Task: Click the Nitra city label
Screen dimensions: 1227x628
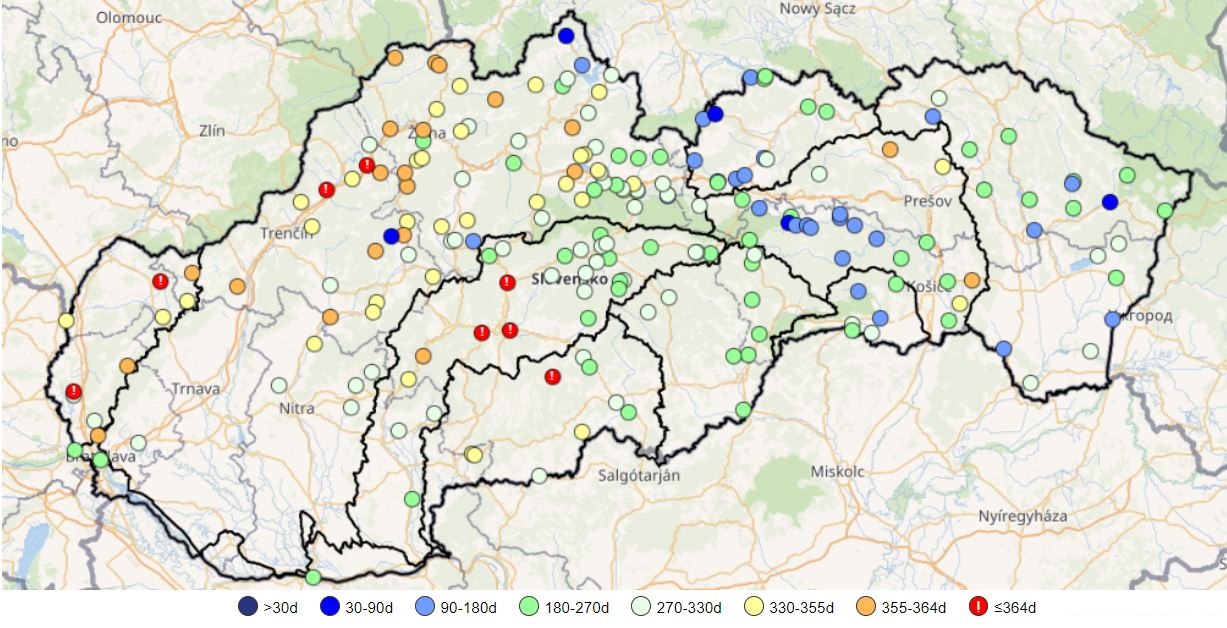Action: click(x=297, y=408)
